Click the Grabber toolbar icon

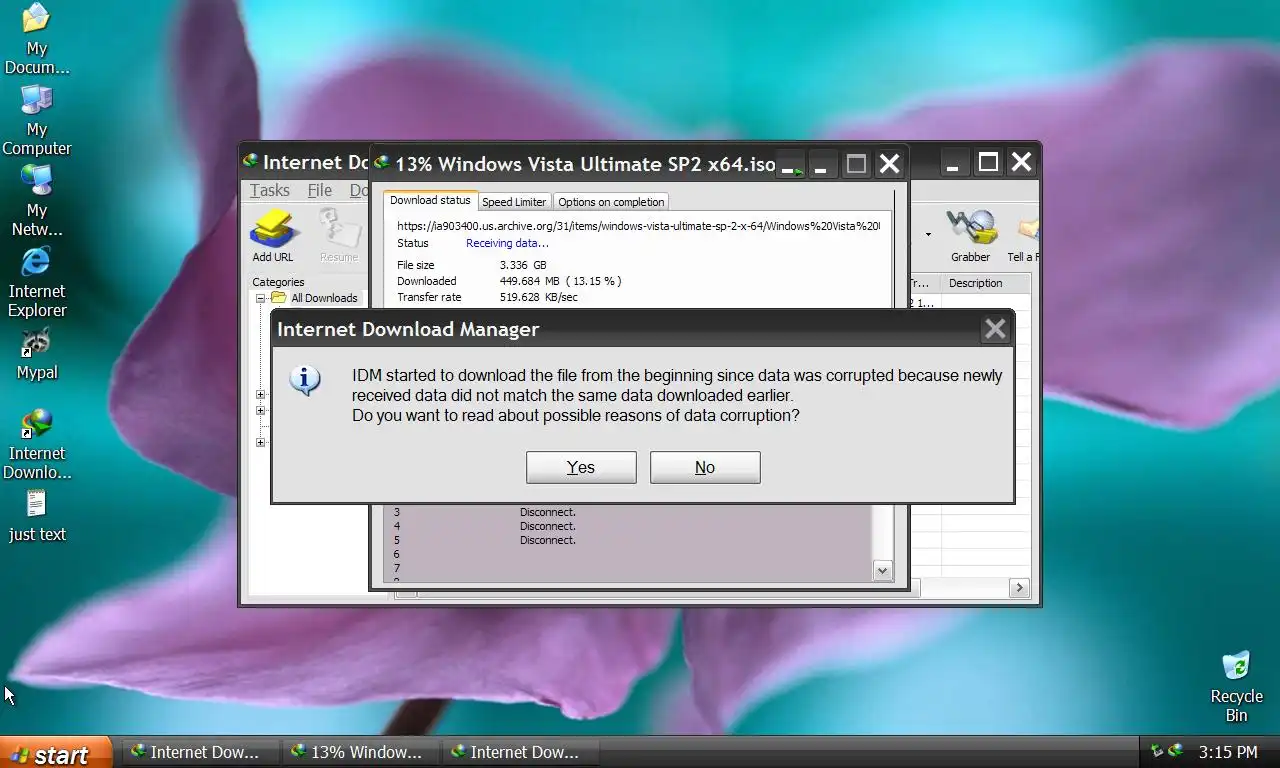[970, 236]
